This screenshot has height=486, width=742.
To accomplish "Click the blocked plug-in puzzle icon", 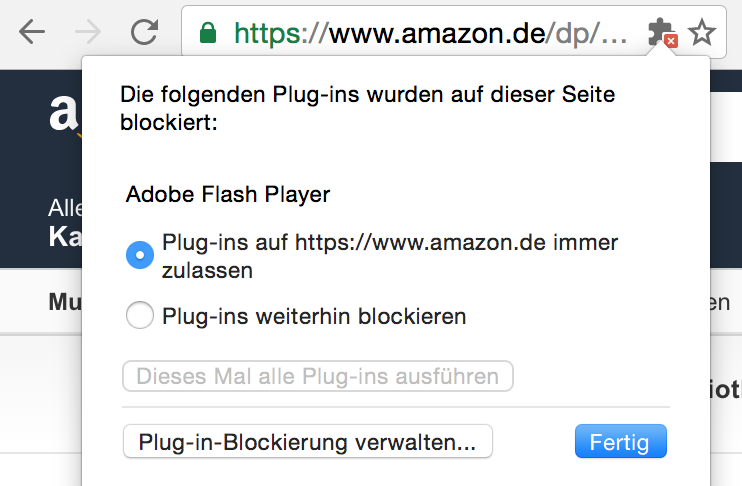I will (661, 33).
